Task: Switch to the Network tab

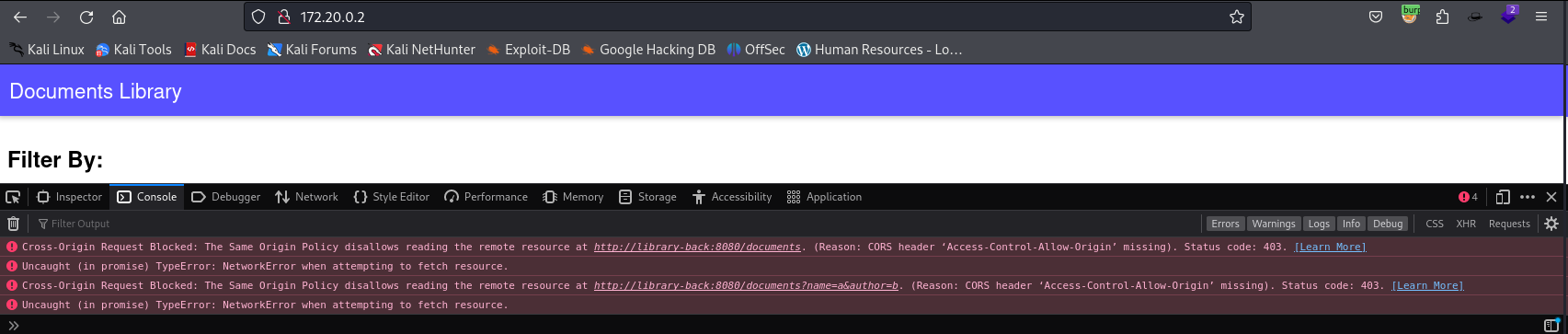Action: pos(306,197)
